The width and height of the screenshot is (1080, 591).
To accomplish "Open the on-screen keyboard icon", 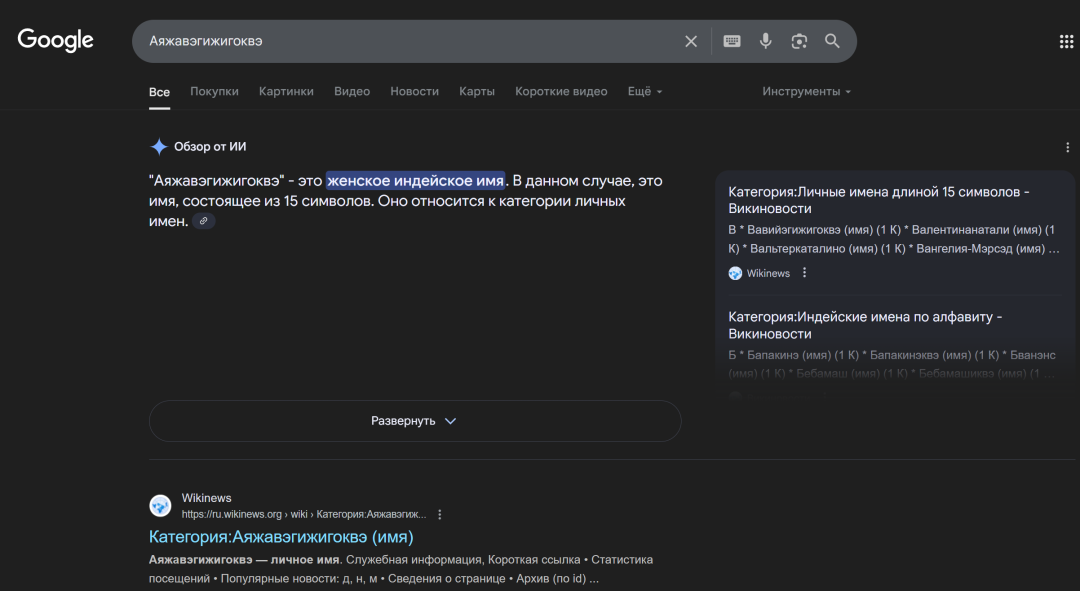I will (x=731, y=41).
